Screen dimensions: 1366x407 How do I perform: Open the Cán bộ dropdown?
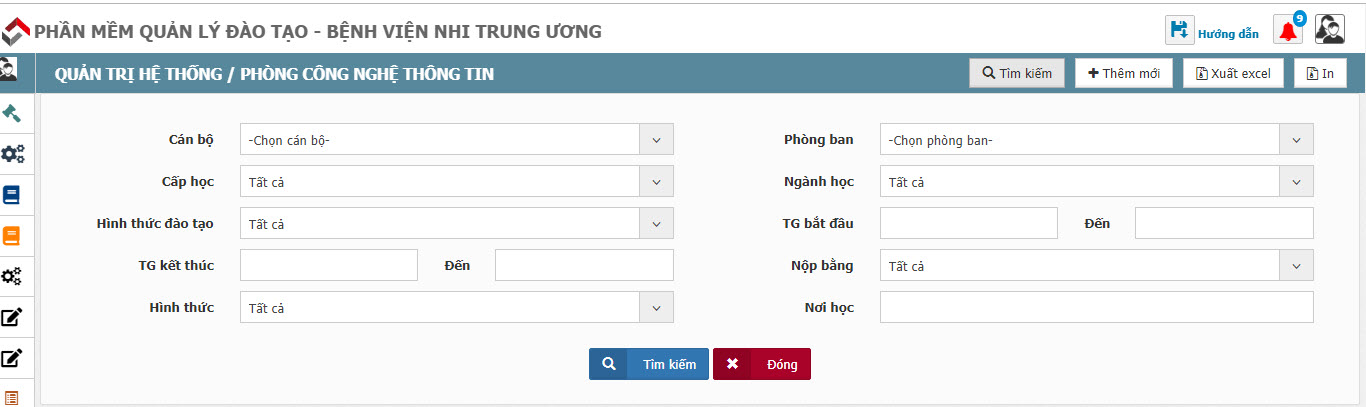[x=456, y=140]
